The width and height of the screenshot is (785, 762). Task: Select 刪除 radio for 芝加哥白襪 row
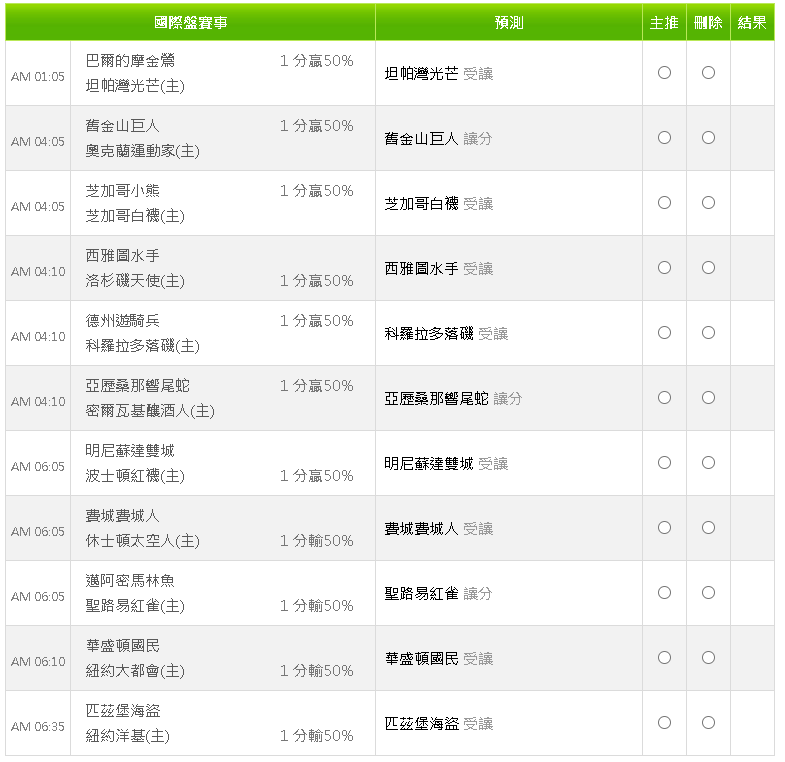[708, 203]
